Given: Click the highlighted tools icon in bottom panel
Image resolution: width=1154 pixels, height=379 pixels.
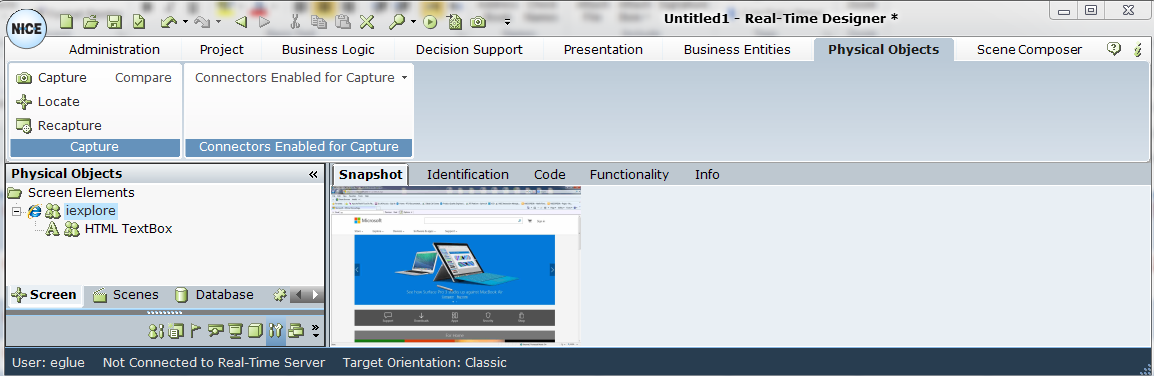Looking at the screenshot, I should [x=275, y=331].
